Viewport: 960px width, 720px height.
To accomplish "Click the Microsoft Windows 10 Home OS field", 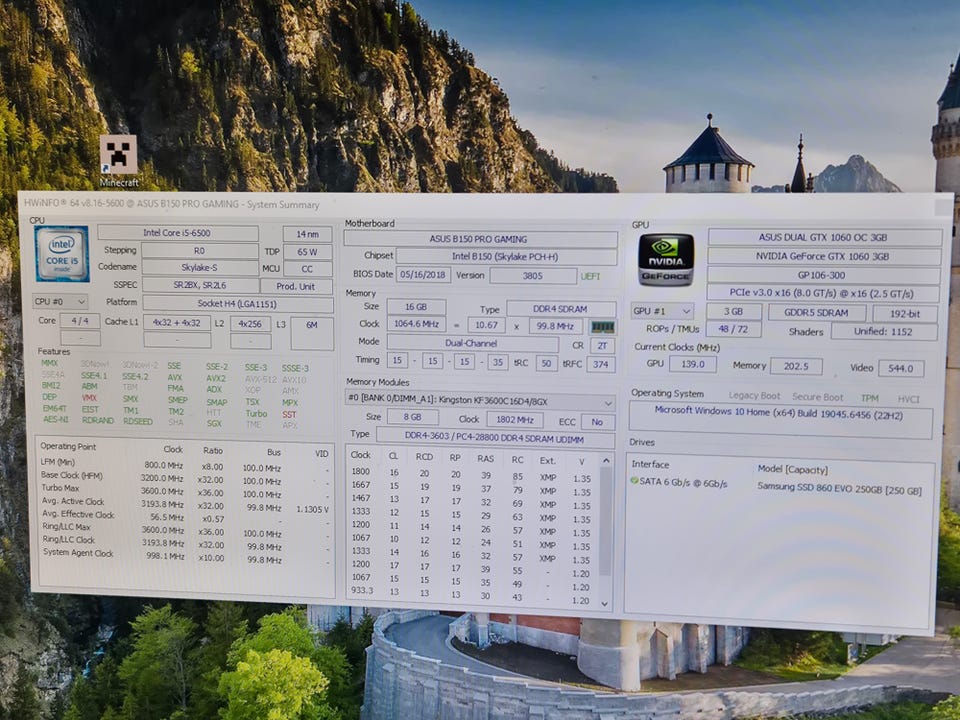I will coord(781,419).
